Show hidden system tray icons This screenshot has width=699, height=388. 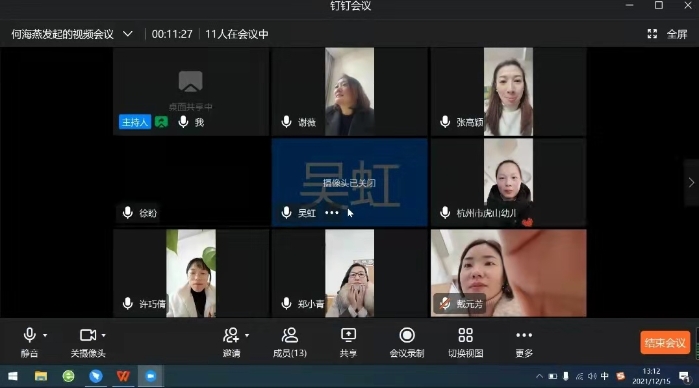coord(539,376)
